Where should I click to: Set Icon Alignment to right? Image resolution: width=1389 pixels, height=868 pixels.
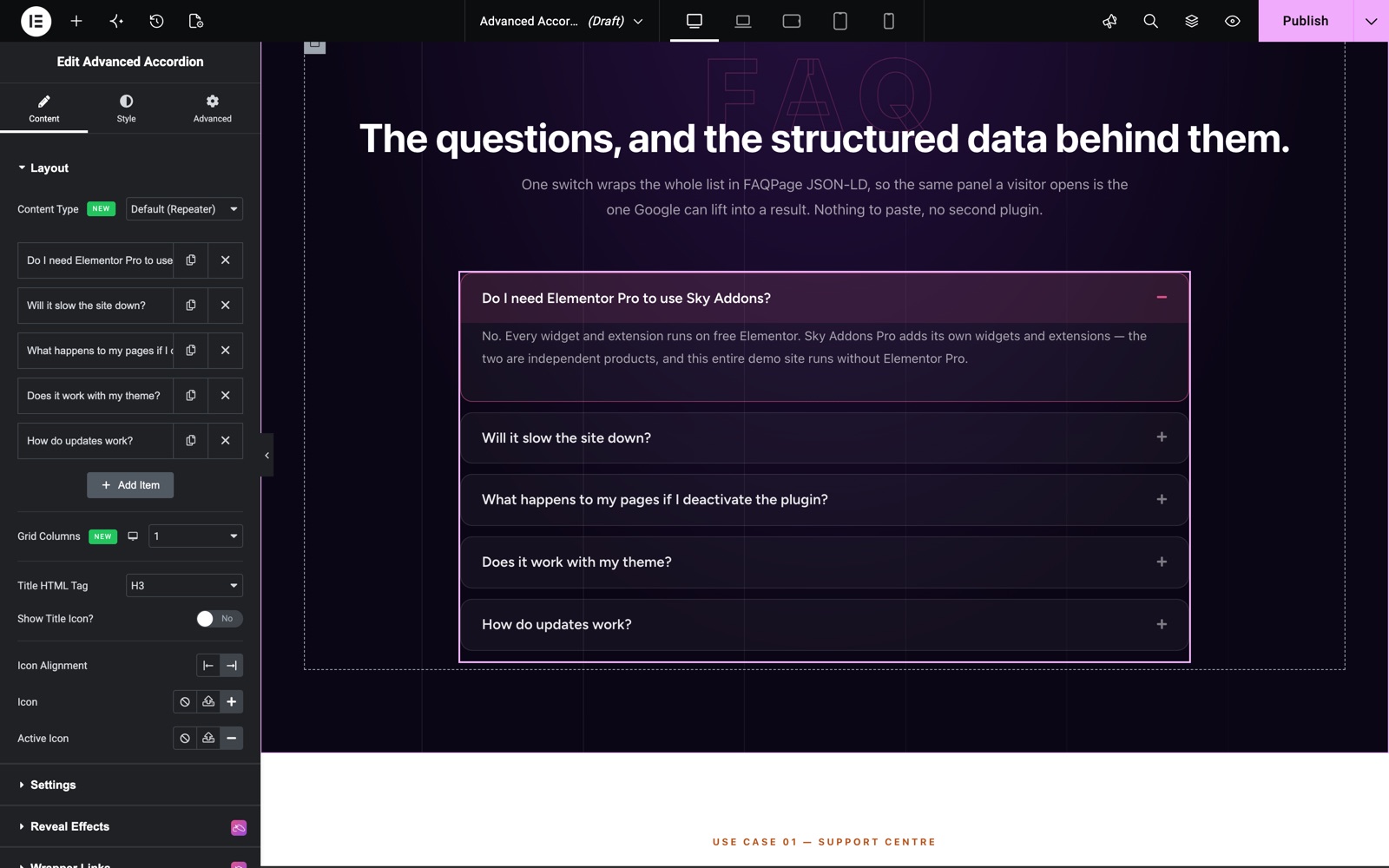tap(232, 666)
